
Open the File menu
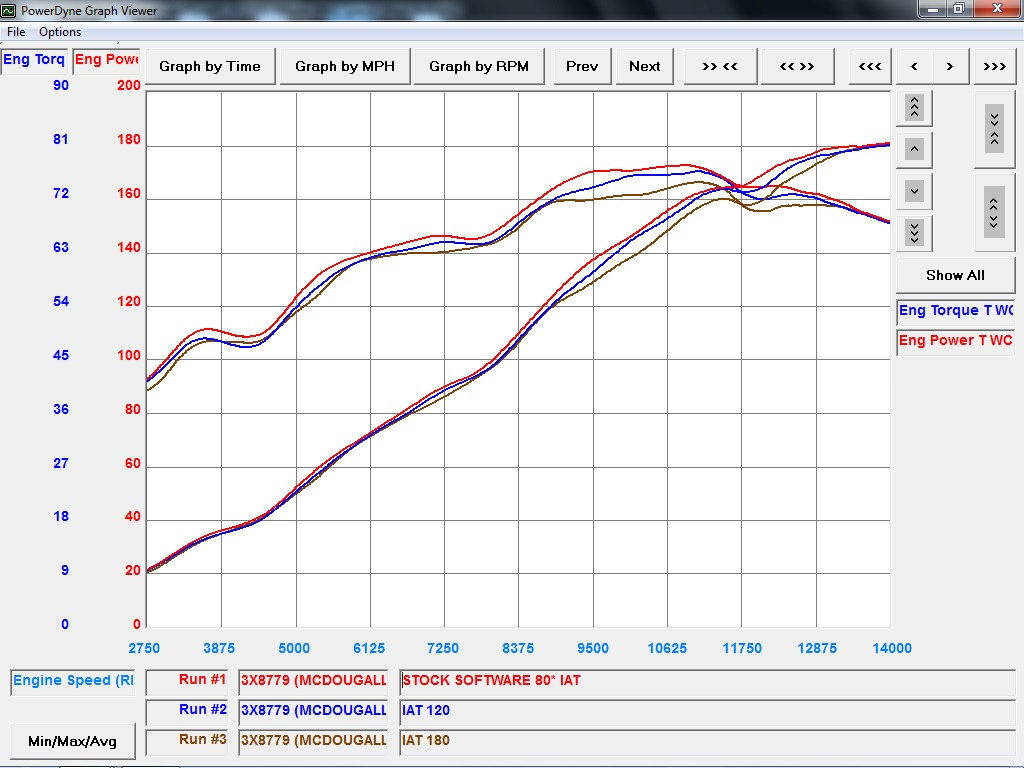click(x=16, y=32)
